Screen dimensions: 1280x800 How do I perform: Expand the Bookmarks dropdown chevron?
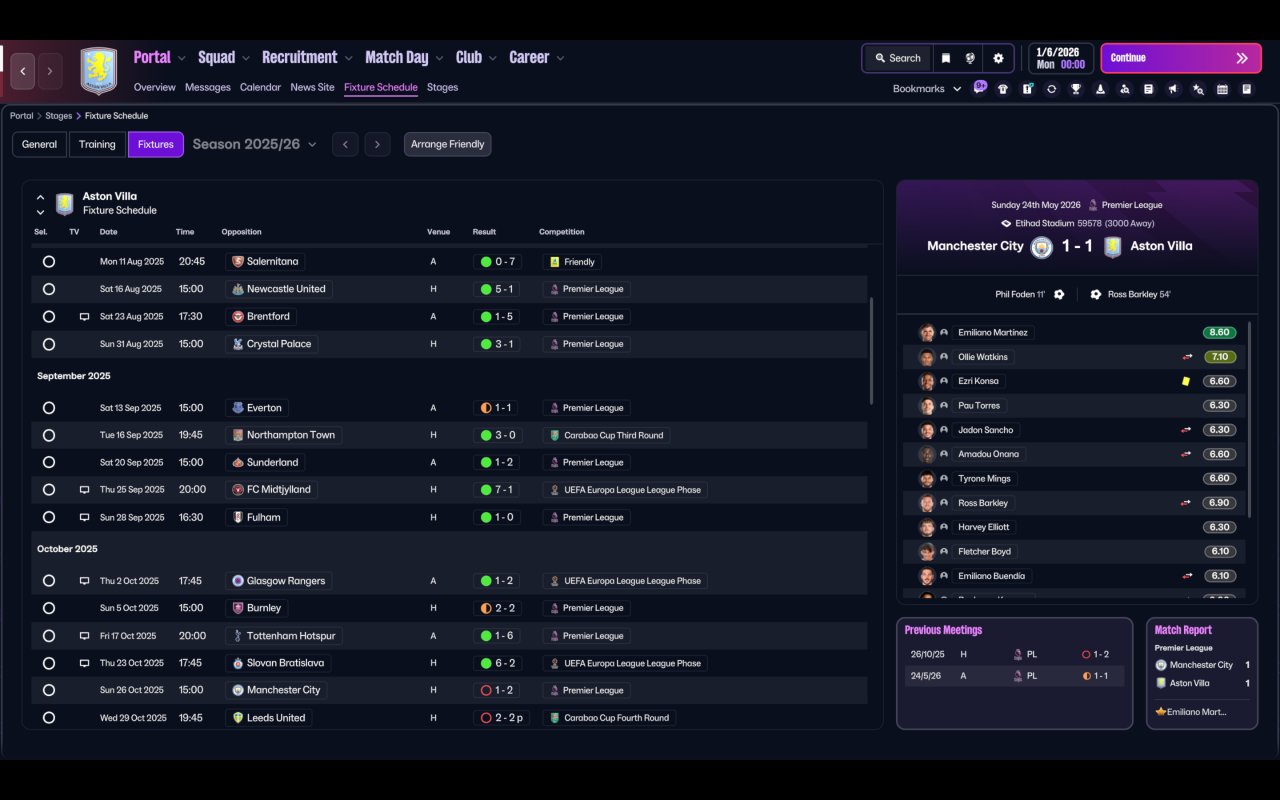coord(957,89)
